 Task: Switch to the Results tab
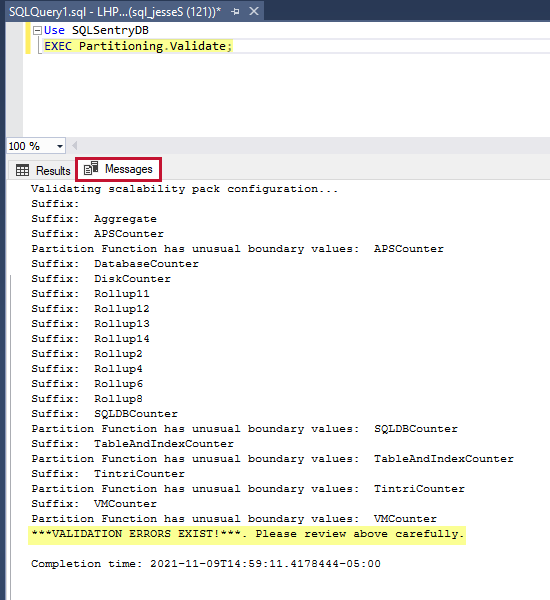(43, 170)
